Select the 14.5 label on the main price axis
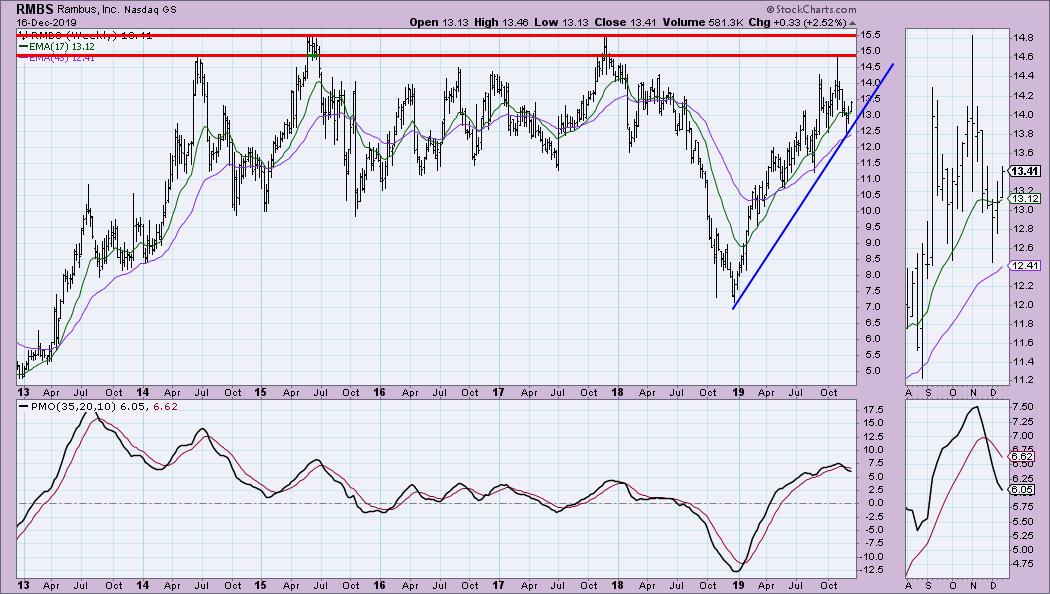 (871, 67)
